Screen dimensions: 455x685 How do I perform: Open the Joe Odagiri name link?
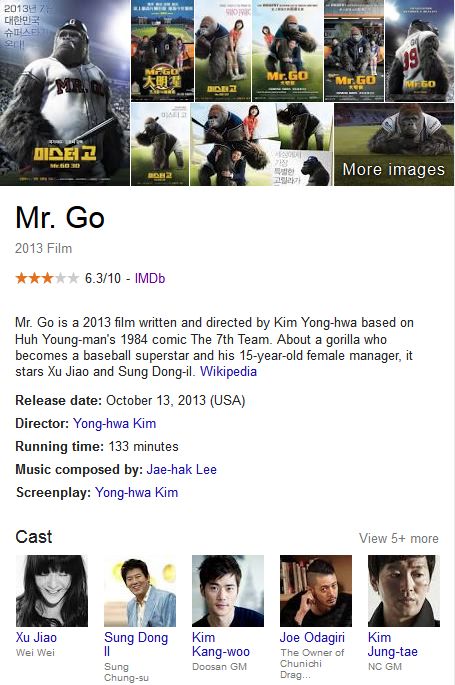coord(312,637)
